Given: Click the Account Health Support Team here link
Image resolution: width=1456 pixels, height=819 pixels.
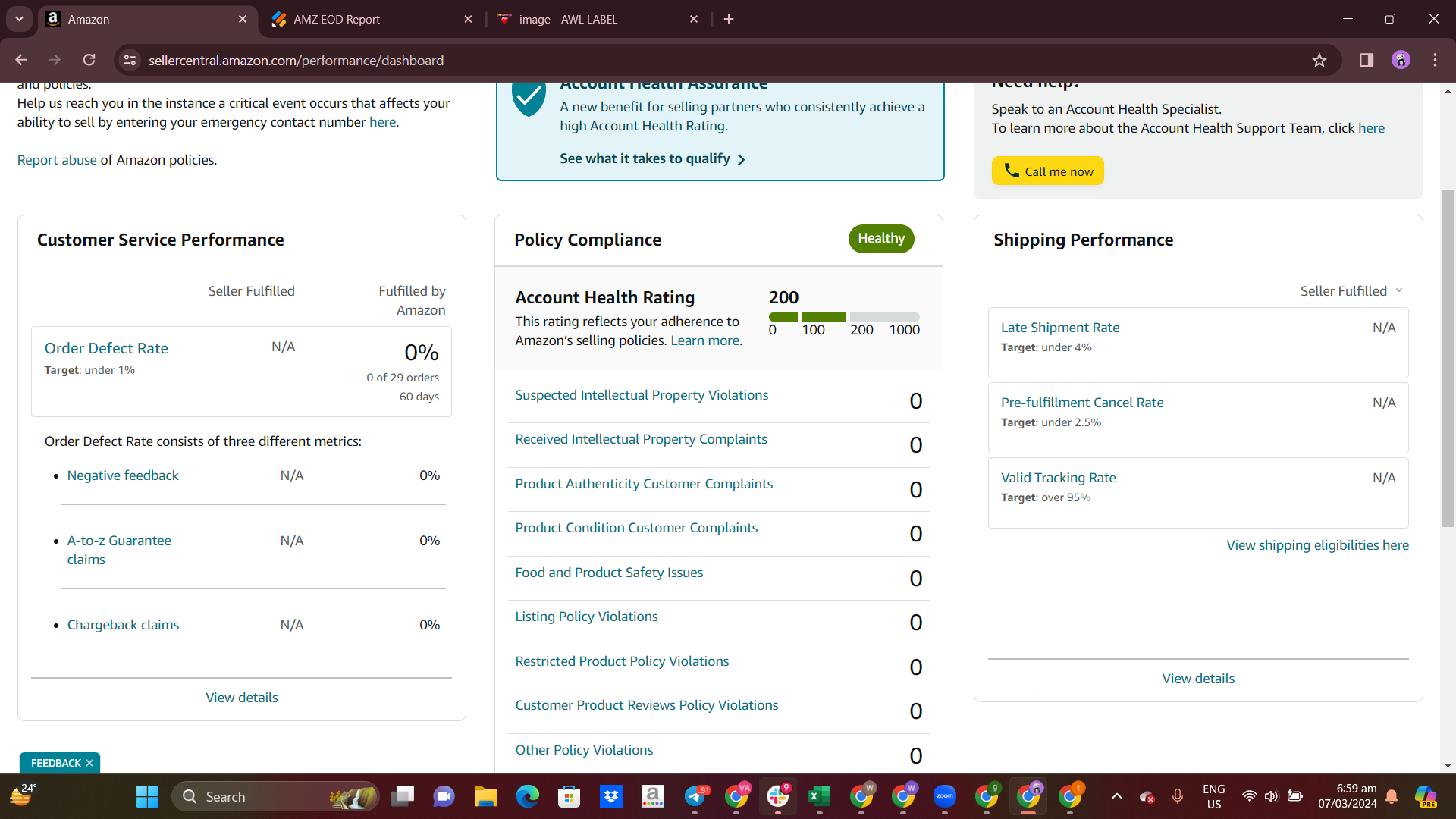Looking at the screenshot, I should point(1371,128).
